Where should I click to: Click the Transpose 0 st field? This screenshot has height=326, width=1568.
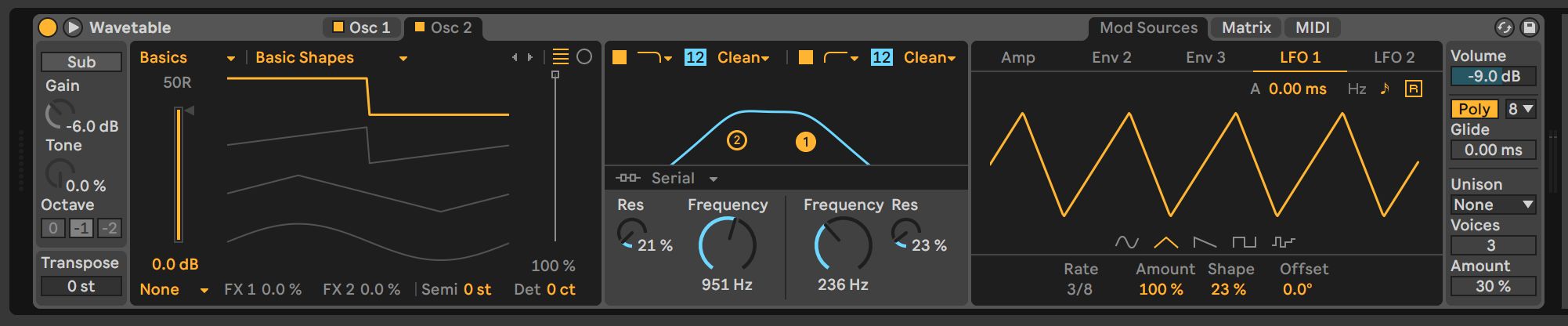pyautogui.click(x=81, y=286)
